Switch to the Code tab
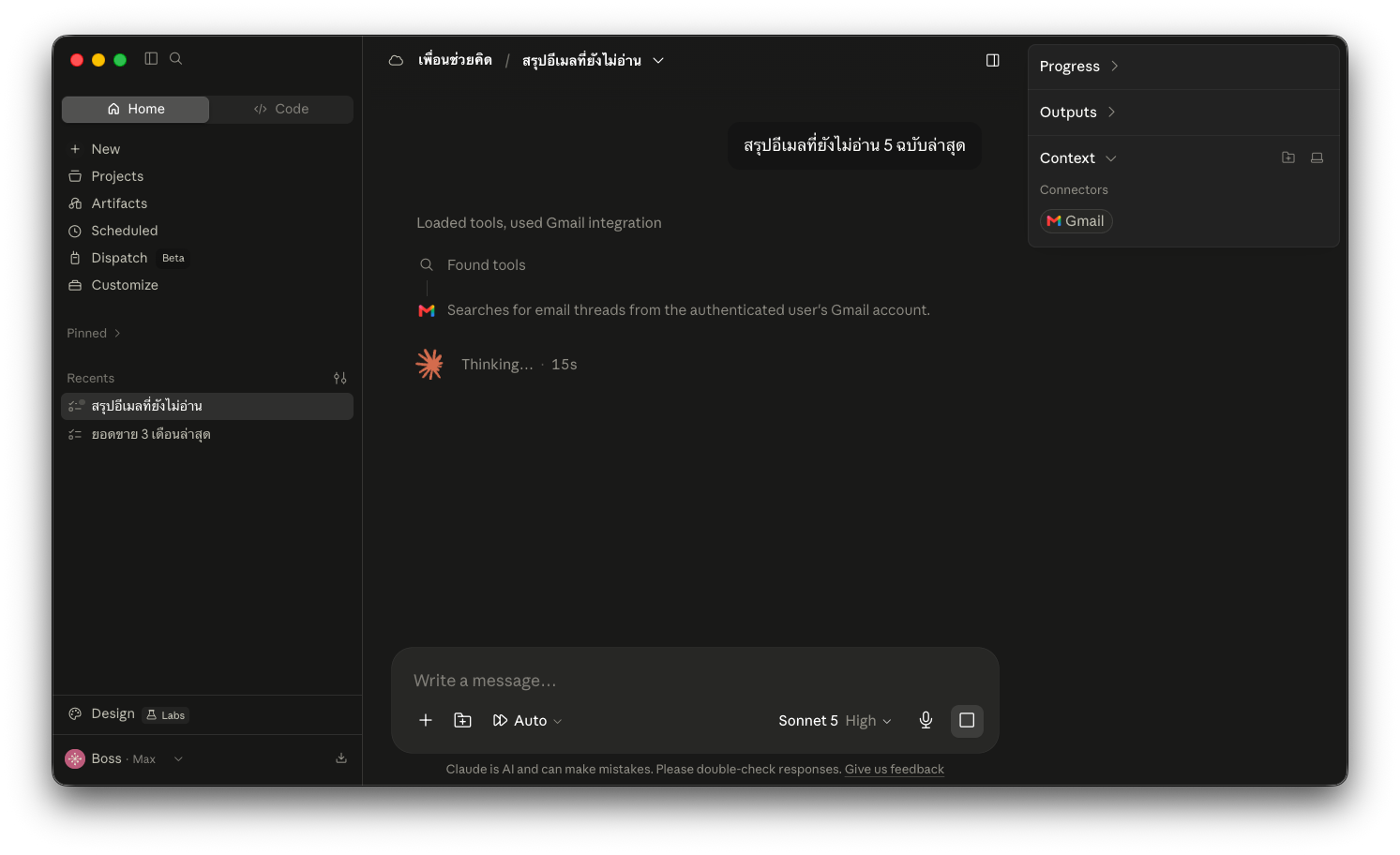The width and height of the screenshot is (1400, 855). click(x=281, y=109)
